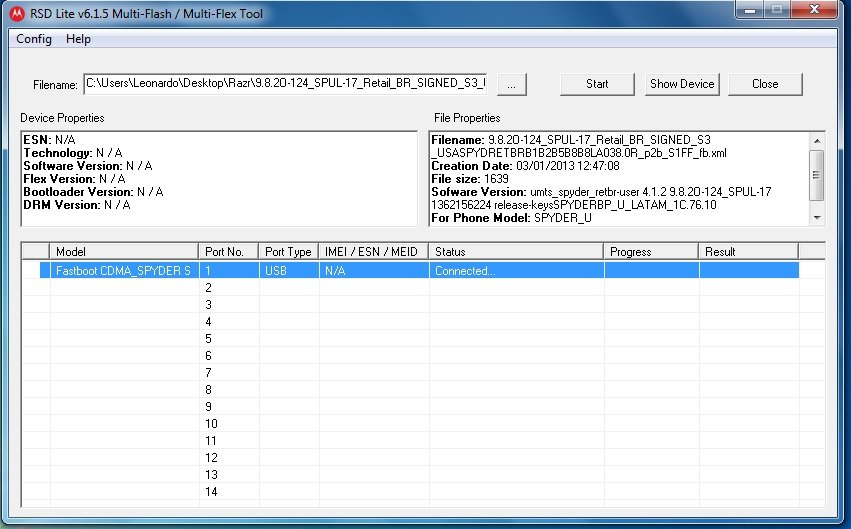
Task: Click the Close button beside Show Device
Action: click(x=765, y=84)
